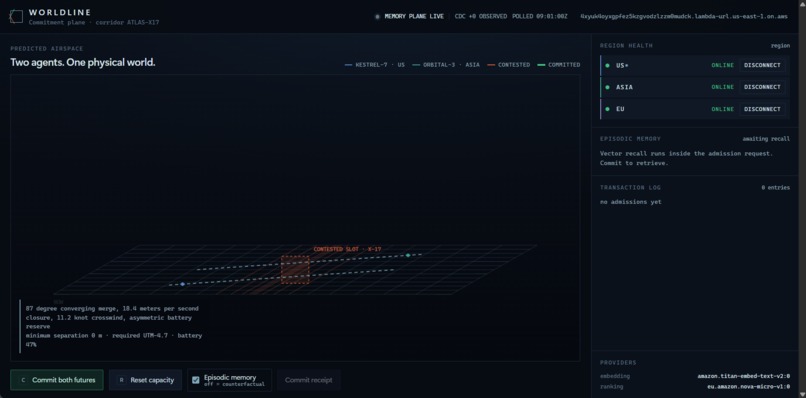Click the 'PROVIDERS' section header
Viewport: 806px width, 398px height.
(618, 363)
